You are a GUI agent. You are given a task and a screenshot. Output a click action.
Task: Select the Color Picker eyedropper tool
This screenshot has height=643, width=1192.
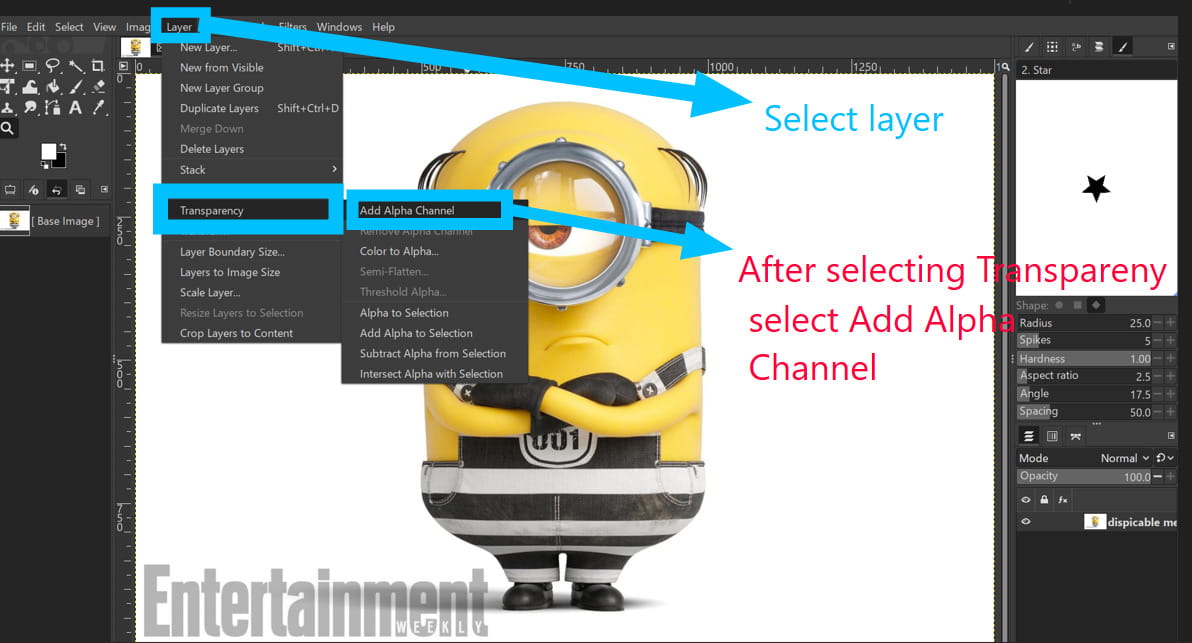click(x=97, y=107)
